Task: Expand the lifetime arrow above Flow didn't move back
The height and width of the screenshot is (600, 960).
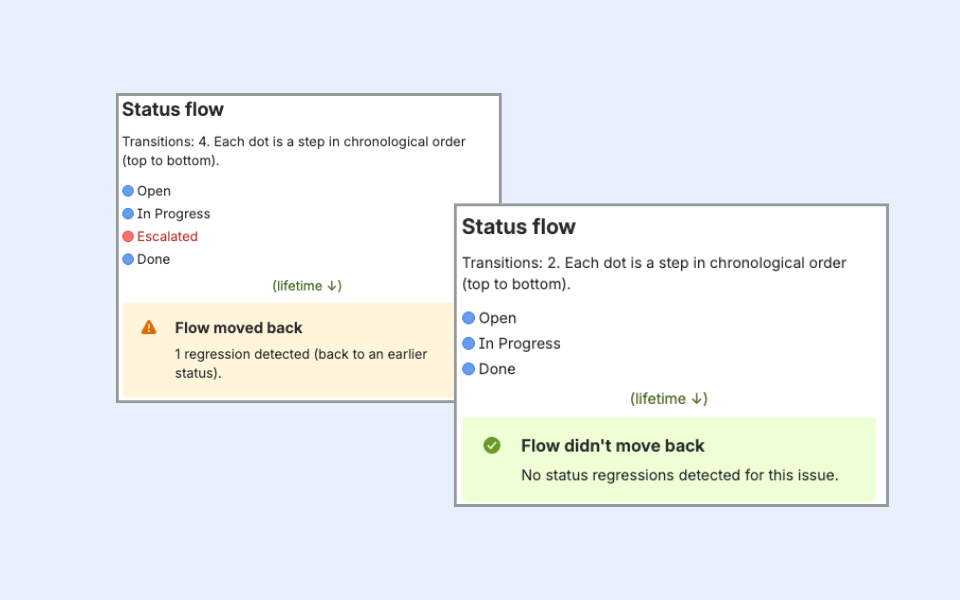Action: (669, 398)
